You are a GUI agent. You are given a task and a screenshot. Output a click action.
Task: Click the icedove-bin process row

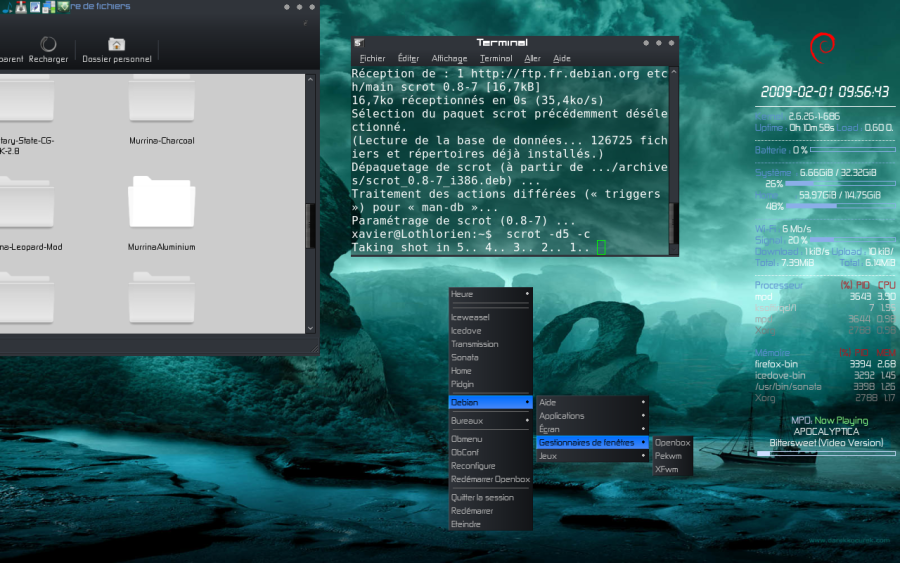tap(825, 375)
